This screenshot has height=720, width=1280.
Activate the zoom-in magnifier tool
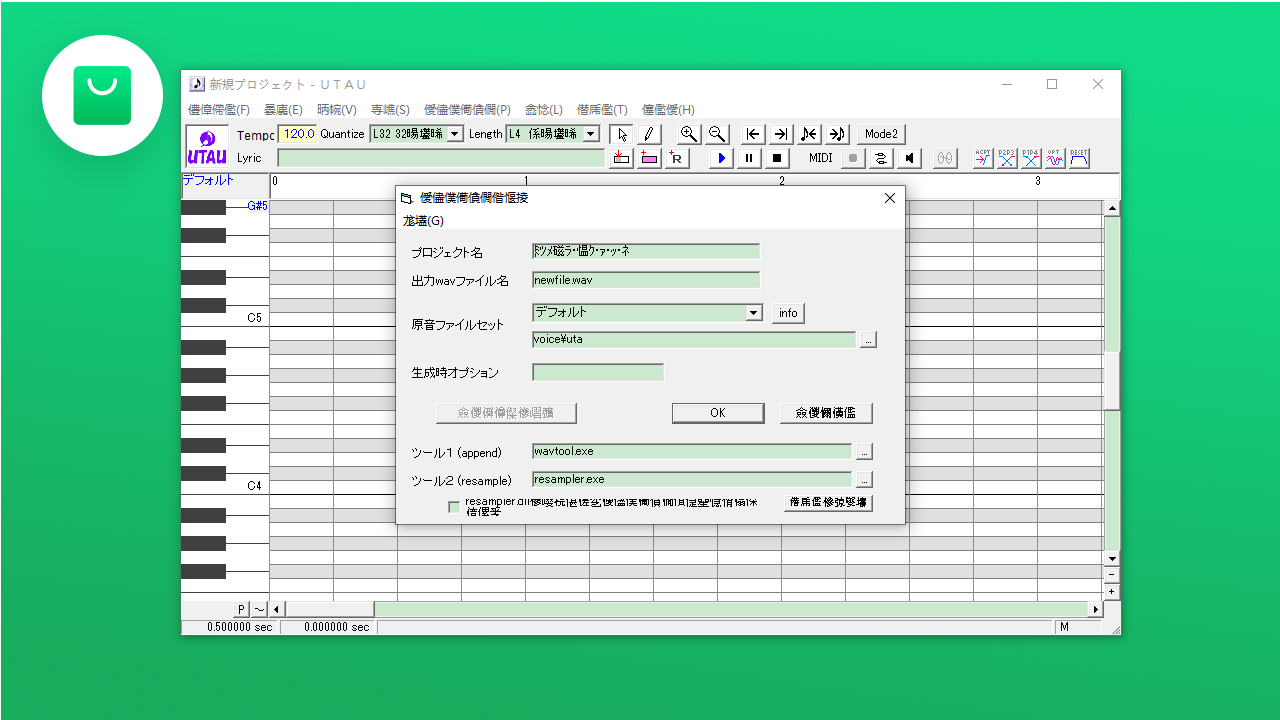tap(688, 133)
